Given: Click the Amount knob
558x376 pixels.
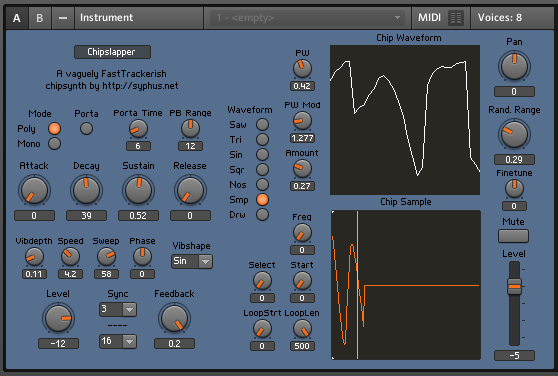Looking at the screenshot, I should click(x=302, y=169).
